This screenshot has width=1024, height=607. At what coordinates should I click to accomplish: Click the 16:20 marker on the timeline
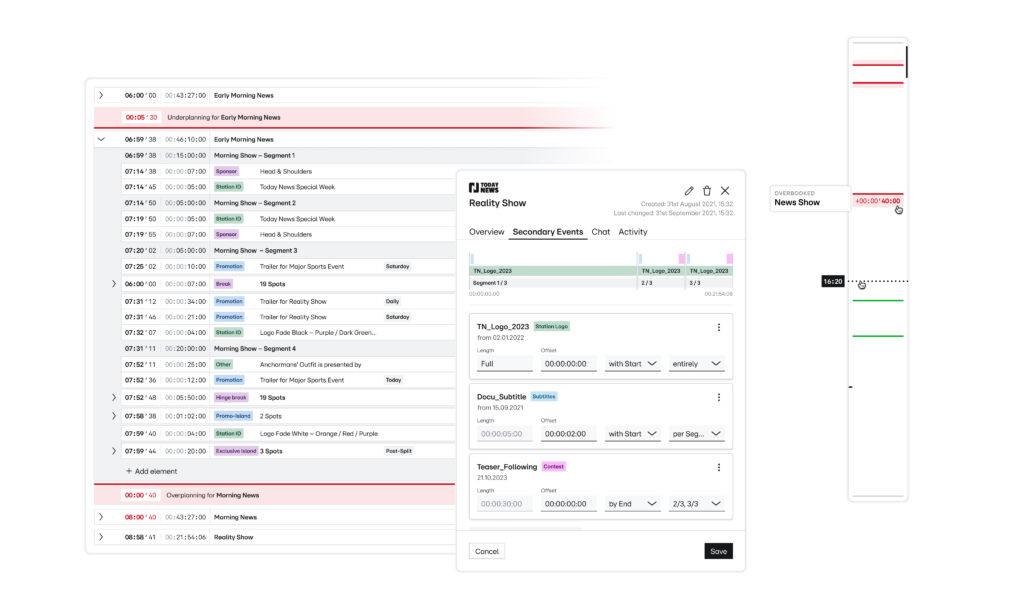click(832, 282)
